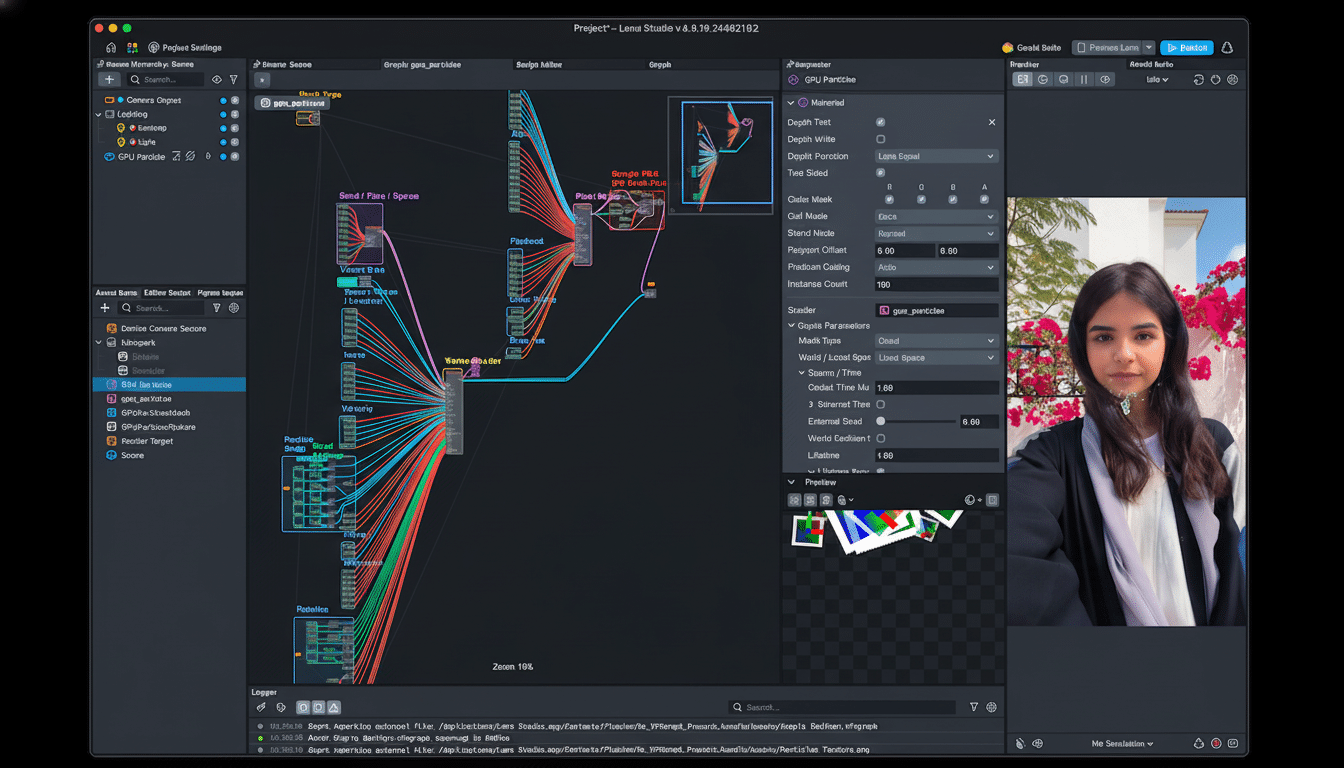Click the clear icon in the Logger toolbar
1344x768 pixels.
coord(261,707)
